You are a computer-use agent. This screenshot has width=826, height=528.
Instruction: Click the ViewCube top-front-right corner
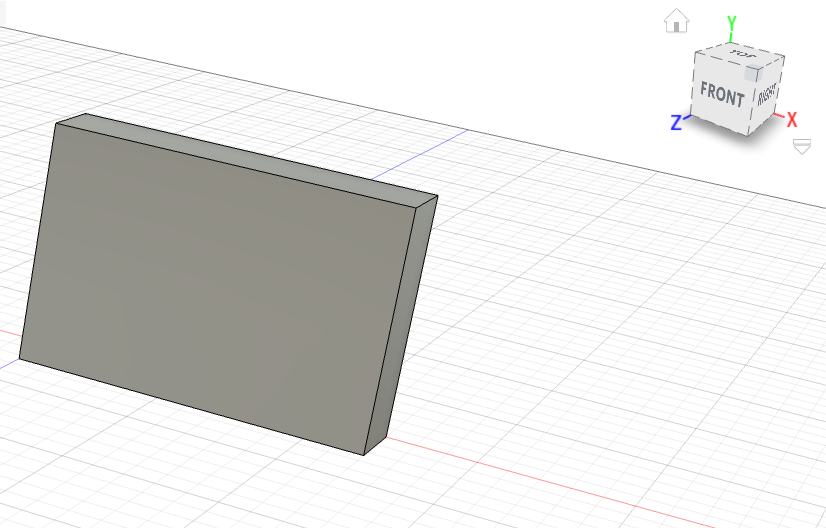tap(753, 73)
